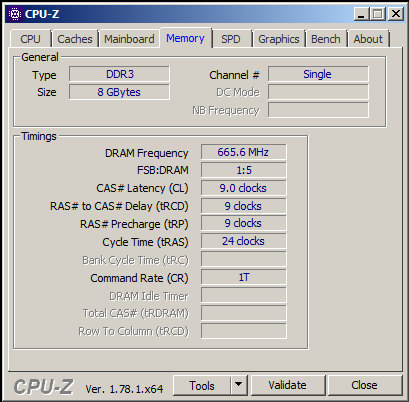Go to the SPD tab
The width and height of the screenshot is (409, 402).
coord(231,39)
